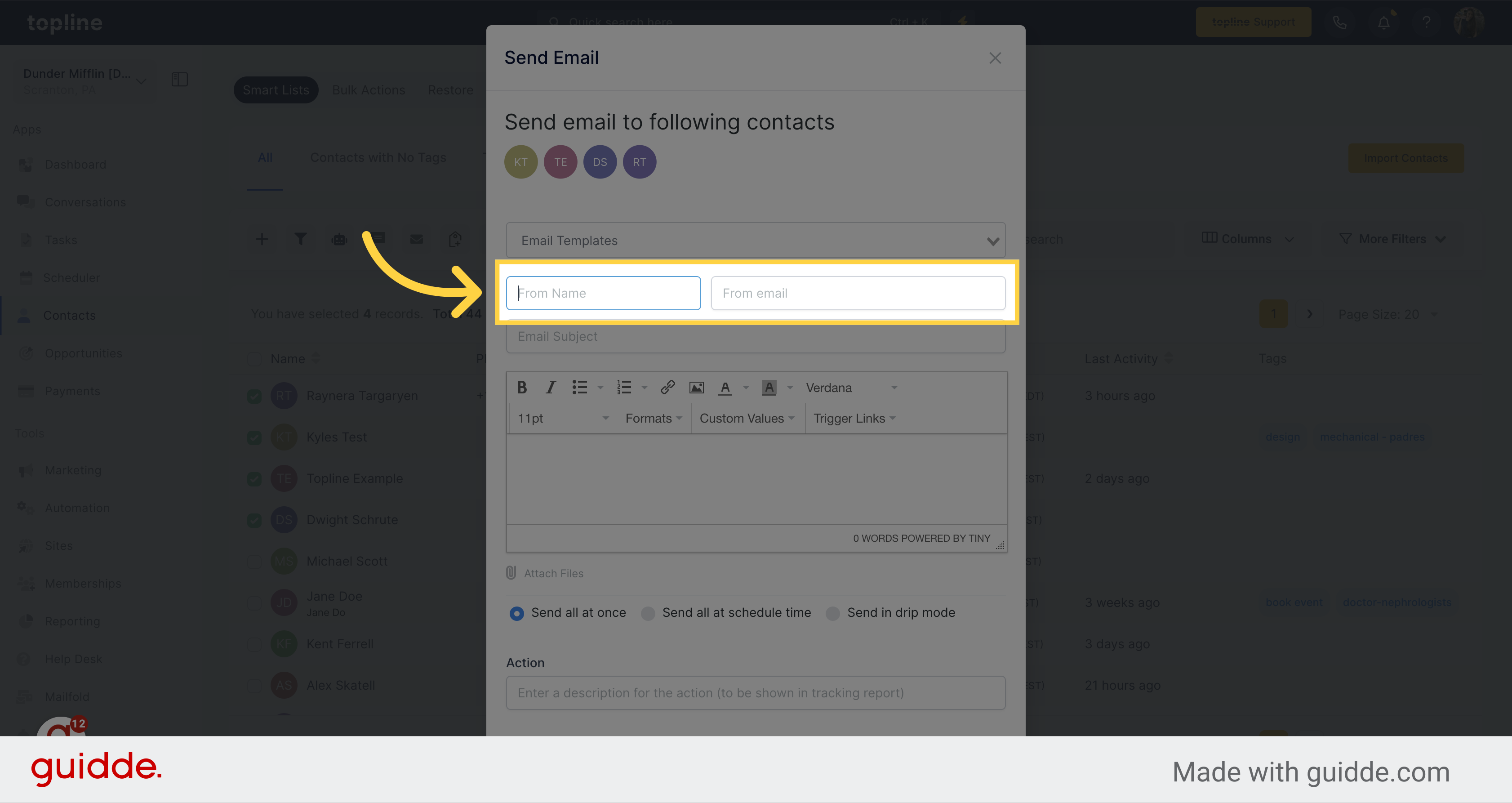The height and width of the screenshot is (803, 1512).
Task: Click the Text color icon
Action: point(725,388)
